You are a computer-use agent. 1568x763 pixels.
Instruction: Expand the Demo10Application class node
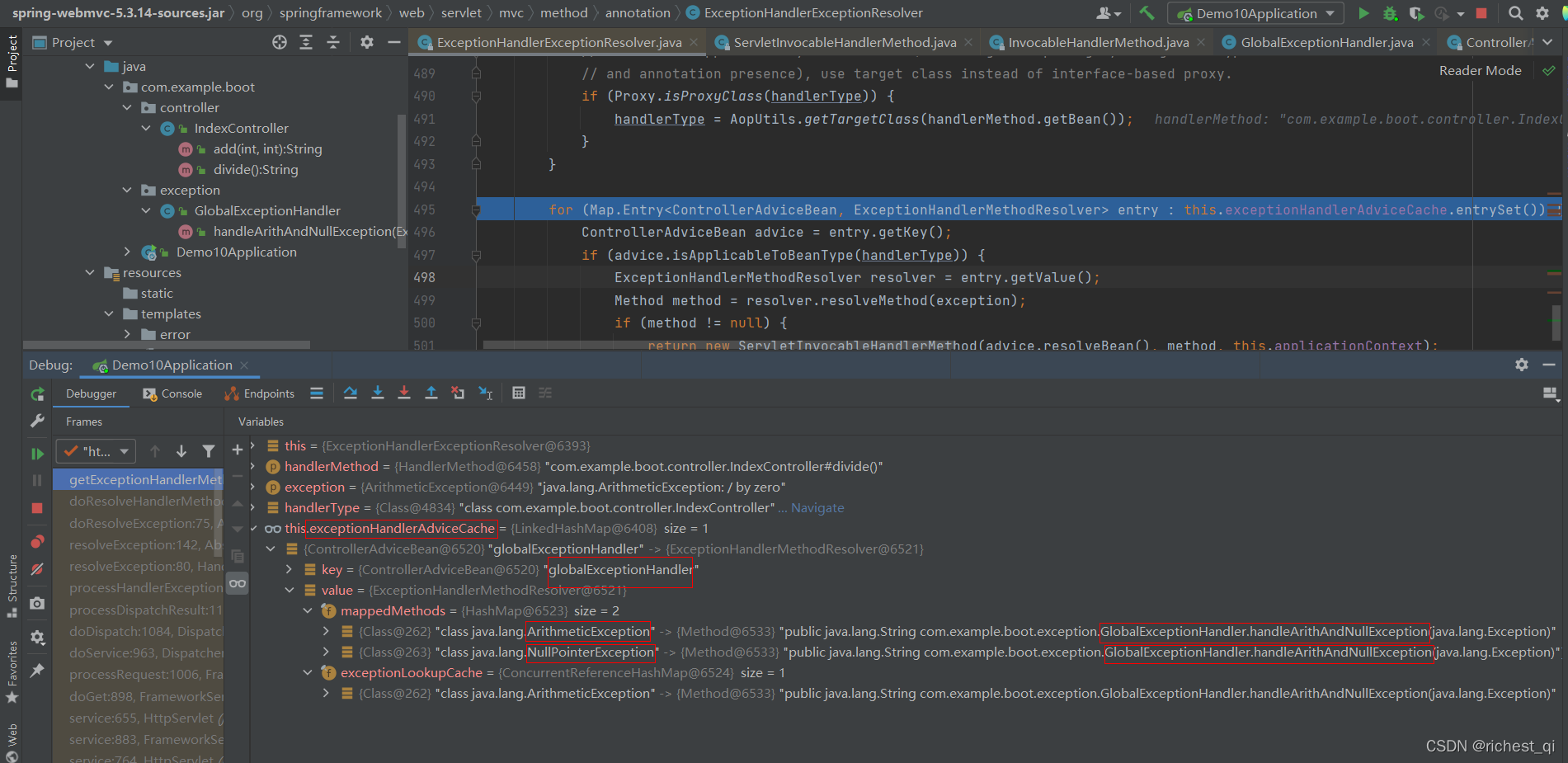(127, 252)
